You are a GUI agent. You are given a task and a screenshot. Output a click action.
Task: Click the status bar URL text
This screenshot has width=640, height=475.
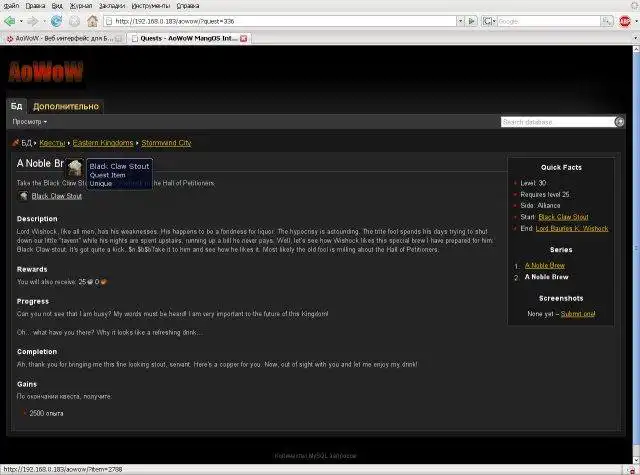click(63, 469)
